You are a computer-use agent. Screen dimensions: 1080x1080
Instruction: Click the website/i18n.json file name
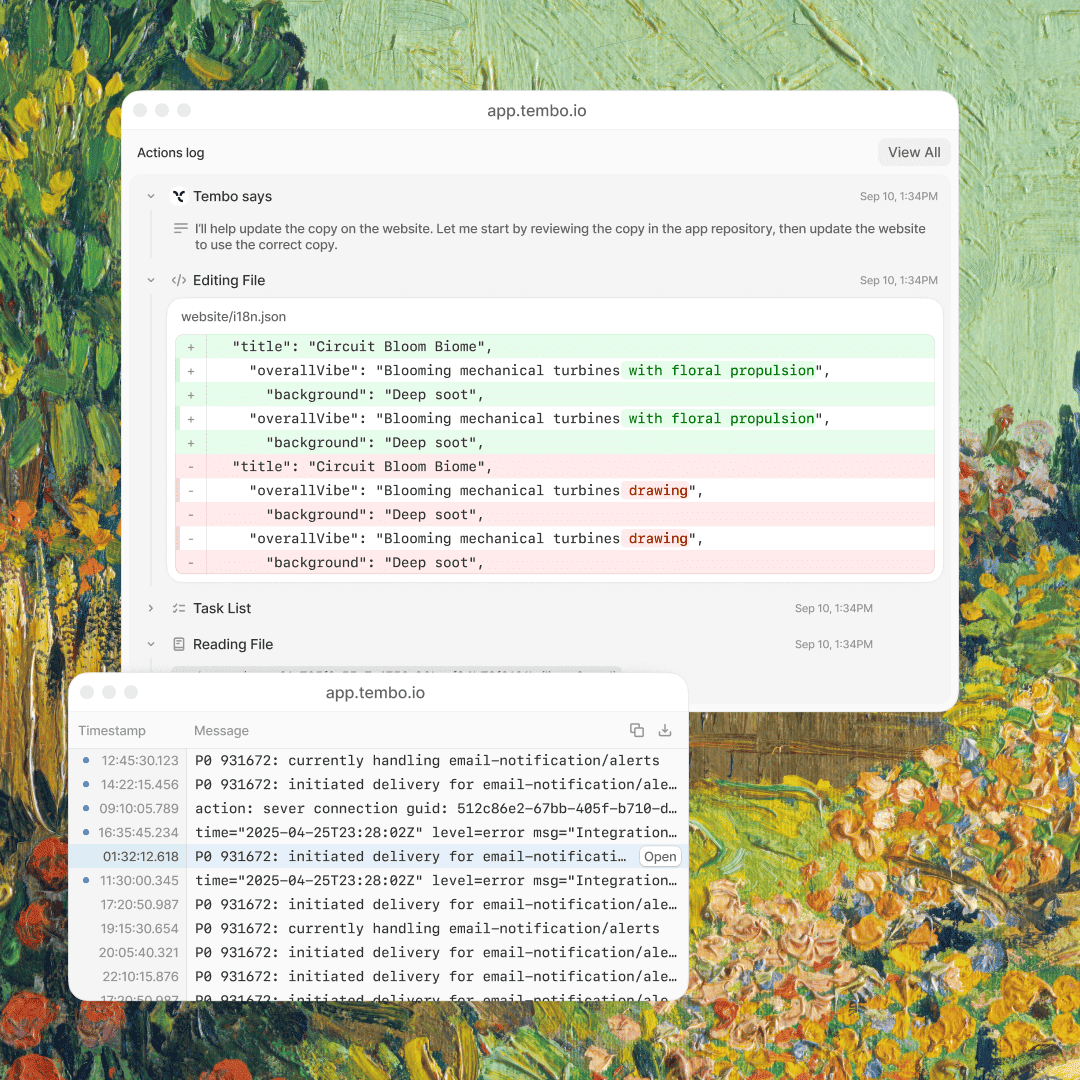pos(233,317)
